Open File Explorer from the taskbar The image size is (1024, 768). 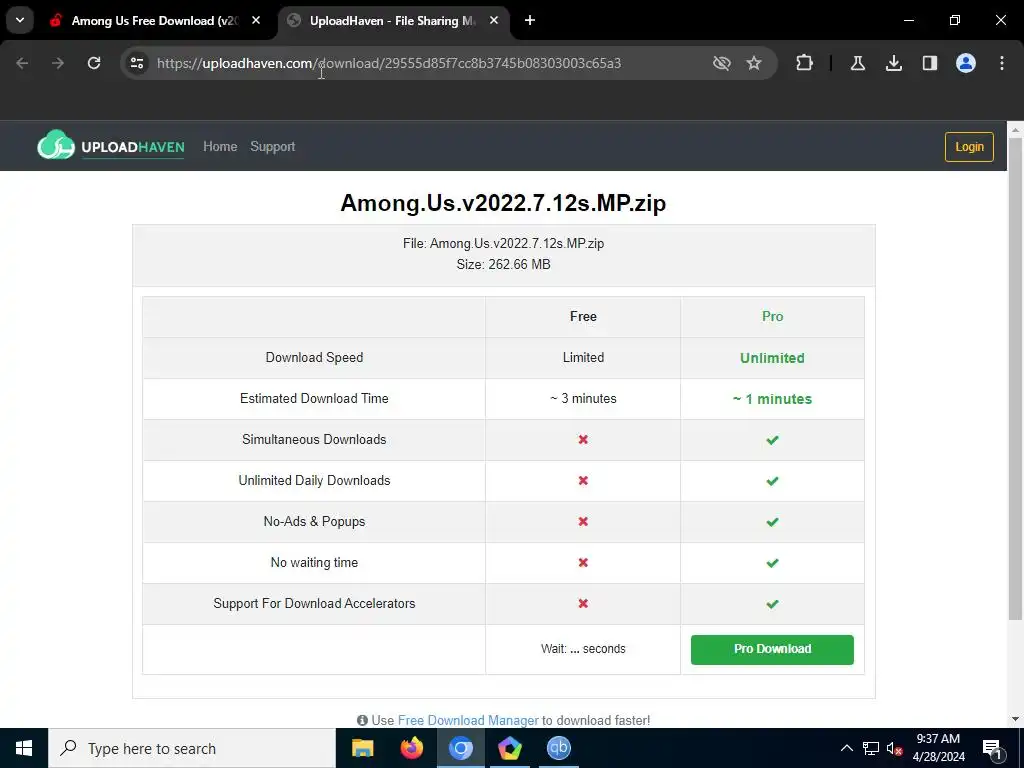click(x=362, y=748)
